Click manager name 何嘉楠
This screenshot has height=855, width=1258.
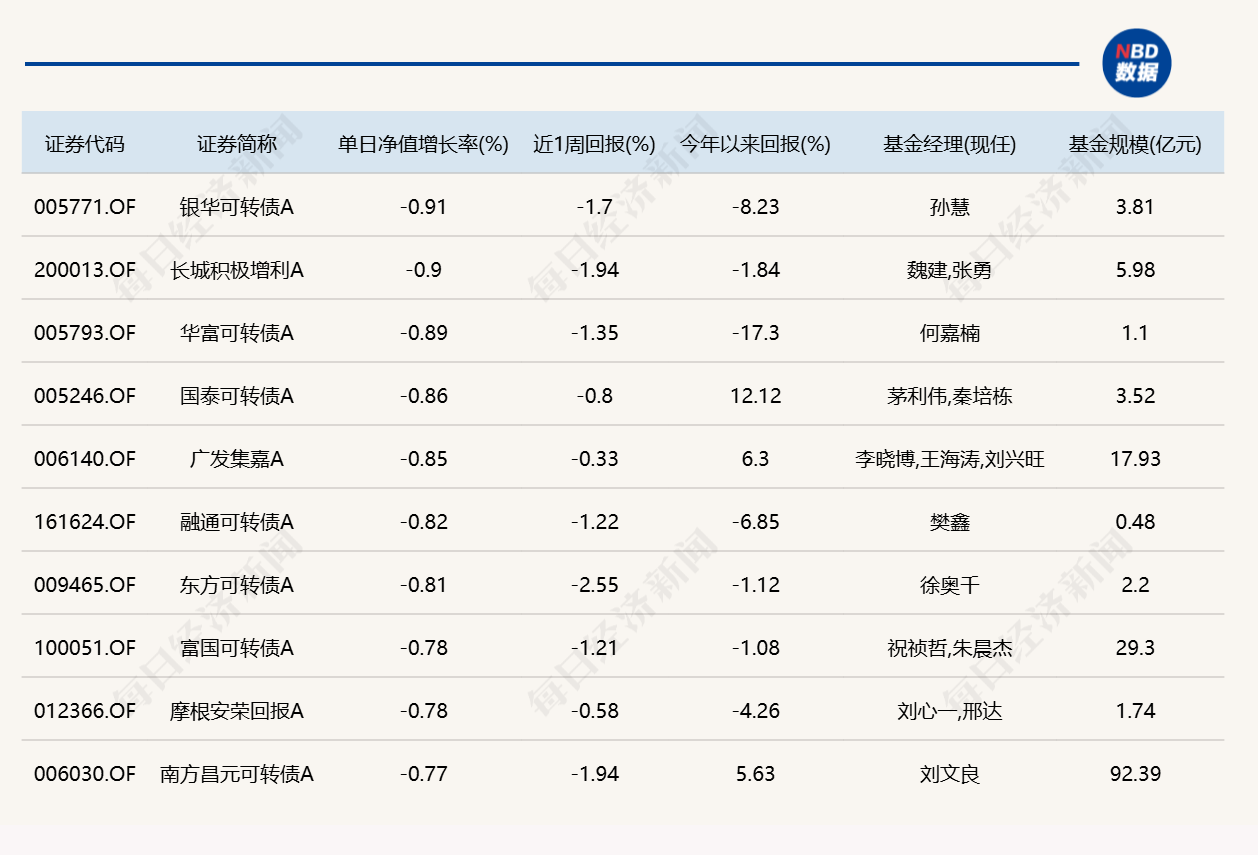click(x=949, y=333)
